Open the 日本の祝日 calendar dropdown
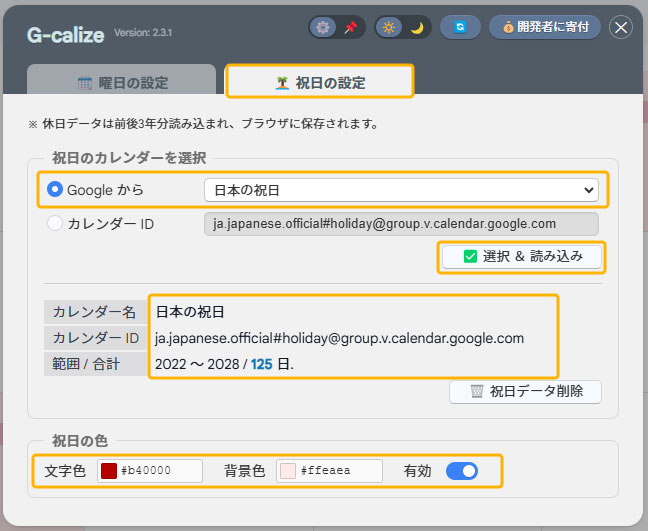The width and height of the screenshot is (648, 531). click(x=401, y=190)
